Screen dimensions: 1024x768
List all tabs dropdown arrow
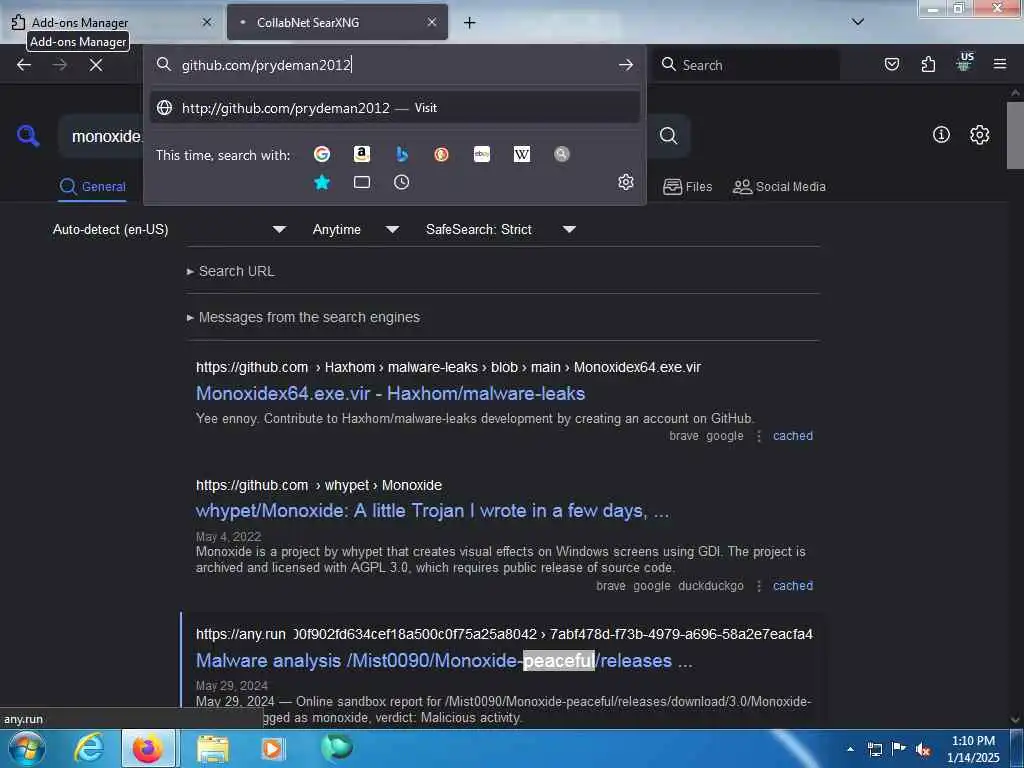[858, 22]
